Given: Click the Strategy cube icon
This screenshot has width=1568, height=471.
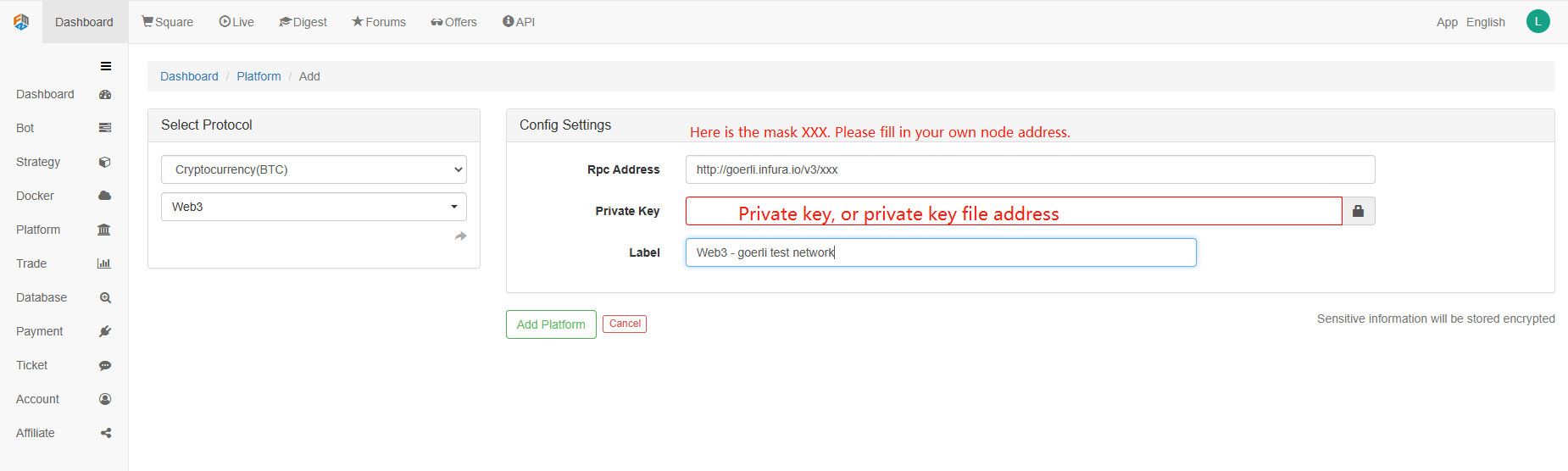Looking at the screenshot, I should pyautogui.click(x=105, y=162).
